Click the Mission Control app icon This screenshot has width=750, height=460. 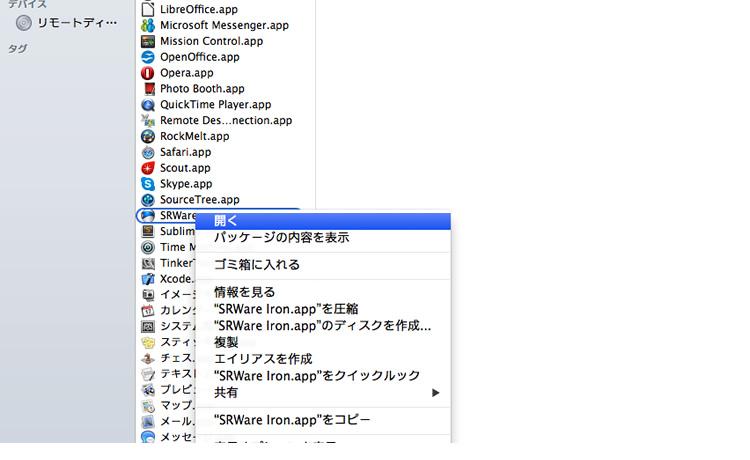click(148, 41)
